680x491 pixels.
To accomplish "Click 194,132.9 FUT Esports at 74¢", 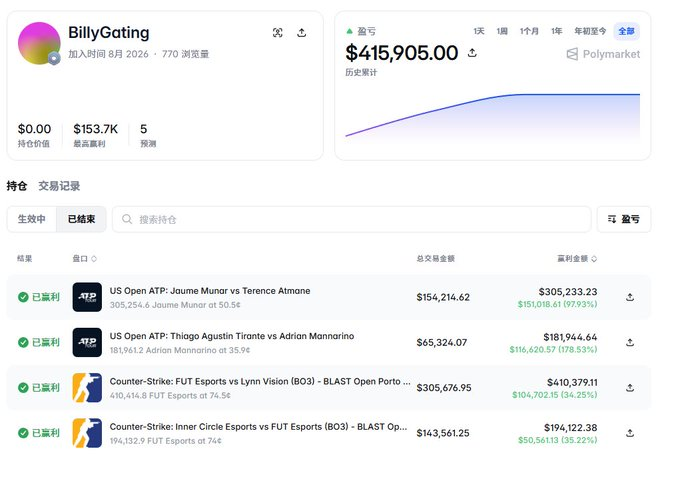I will (166, 441).
